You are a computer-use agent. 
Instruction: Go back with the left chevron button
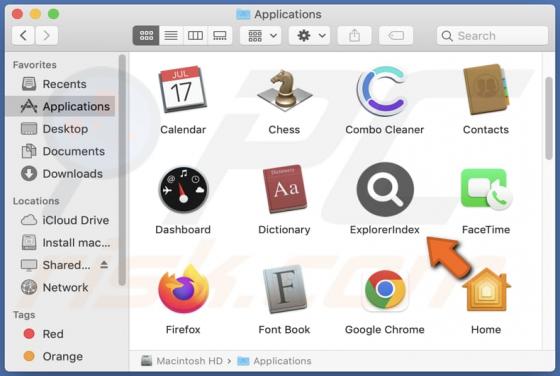click(24, 35)
